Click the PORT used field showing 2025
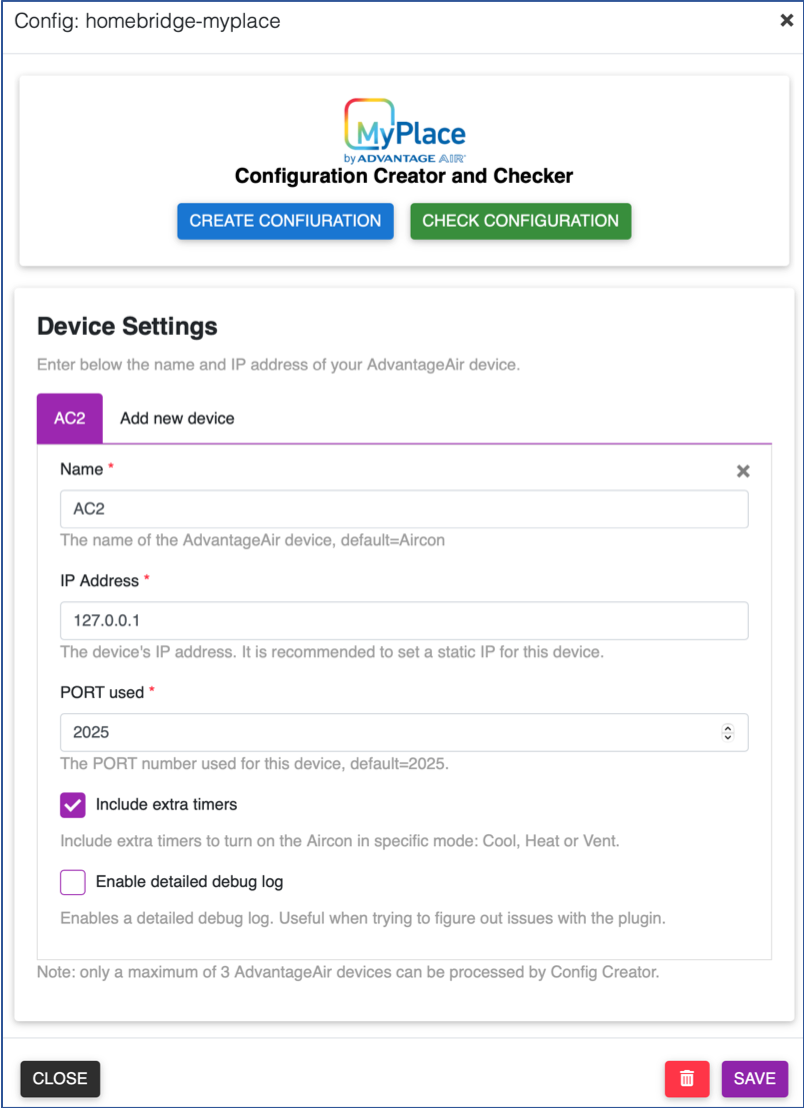Screen dimensions: 804x1108 404,732
